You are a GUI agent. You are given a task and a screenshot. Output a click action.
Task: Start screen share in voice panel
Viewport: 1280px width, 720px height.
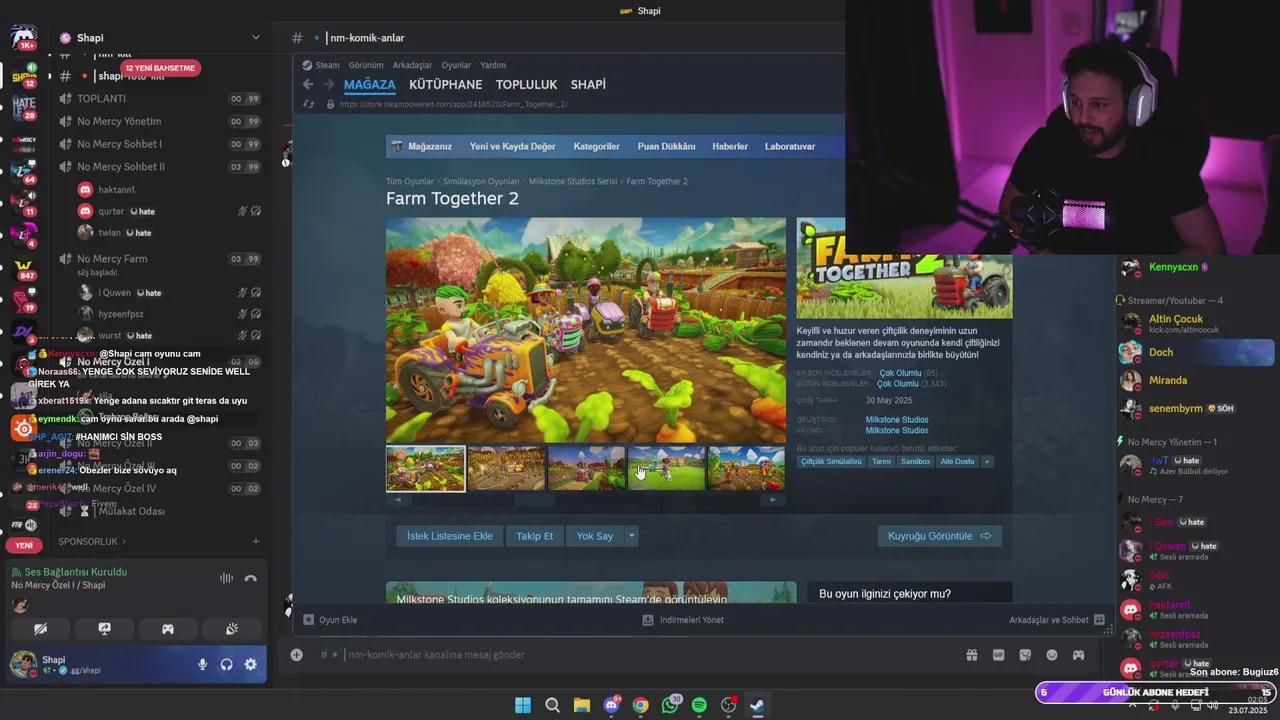104,629
